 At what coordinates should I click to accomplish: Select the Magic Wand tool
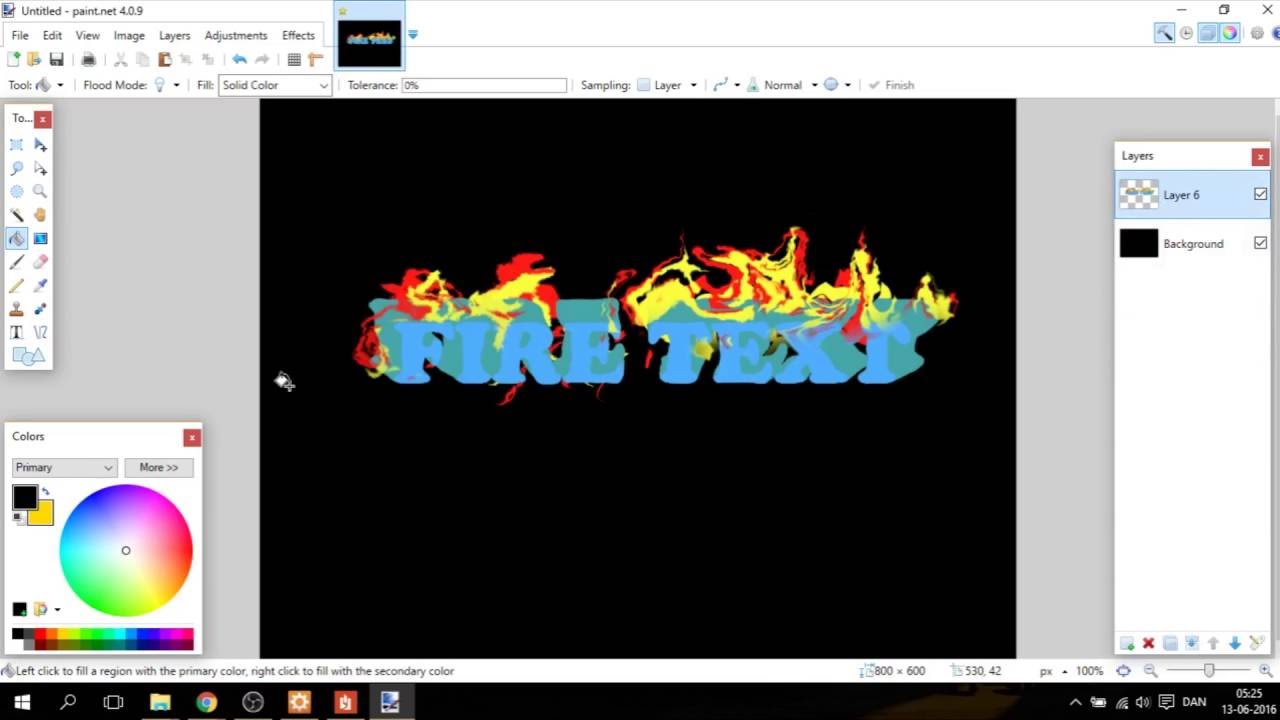[x=17, y=215]
